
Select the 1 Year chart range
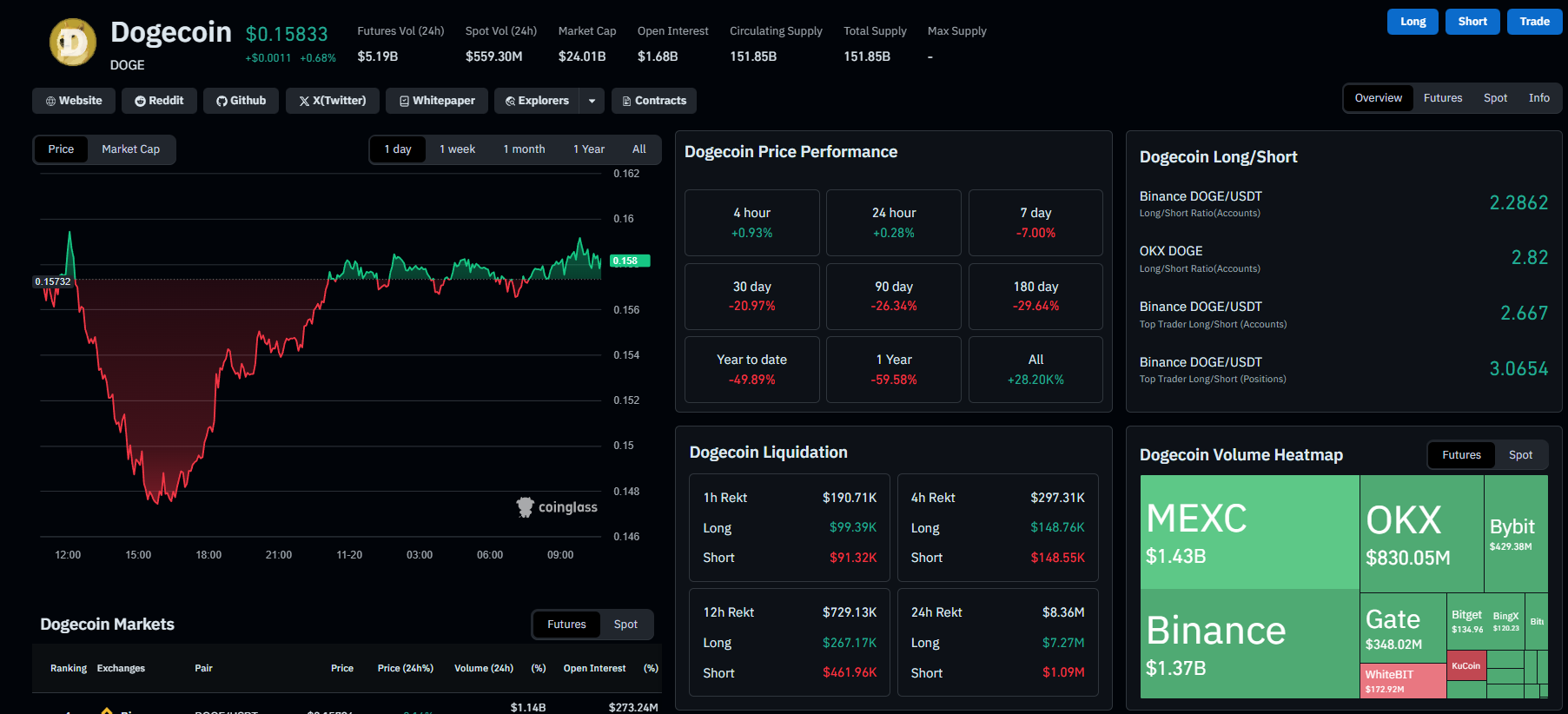pos(588,149)
